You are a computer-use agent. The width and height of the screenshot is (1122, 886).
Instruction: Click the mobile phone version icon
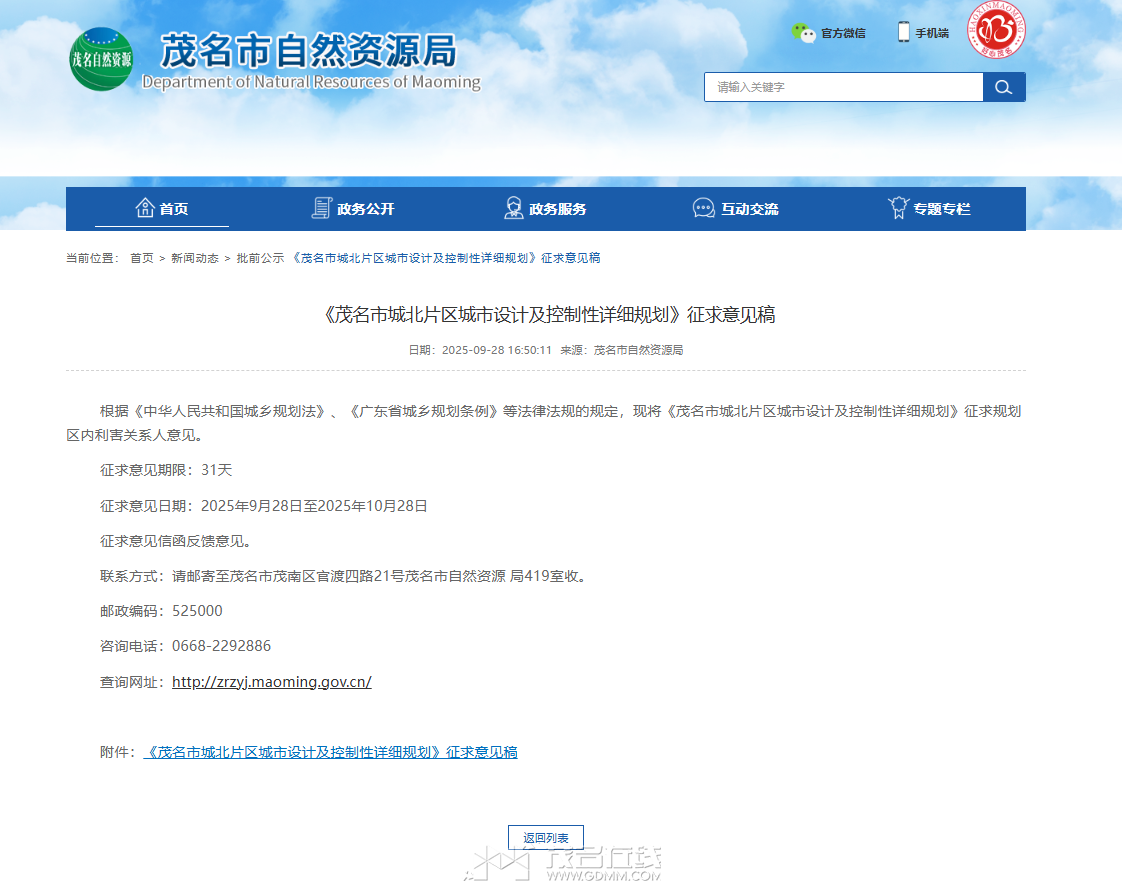[x=903, y=32]
